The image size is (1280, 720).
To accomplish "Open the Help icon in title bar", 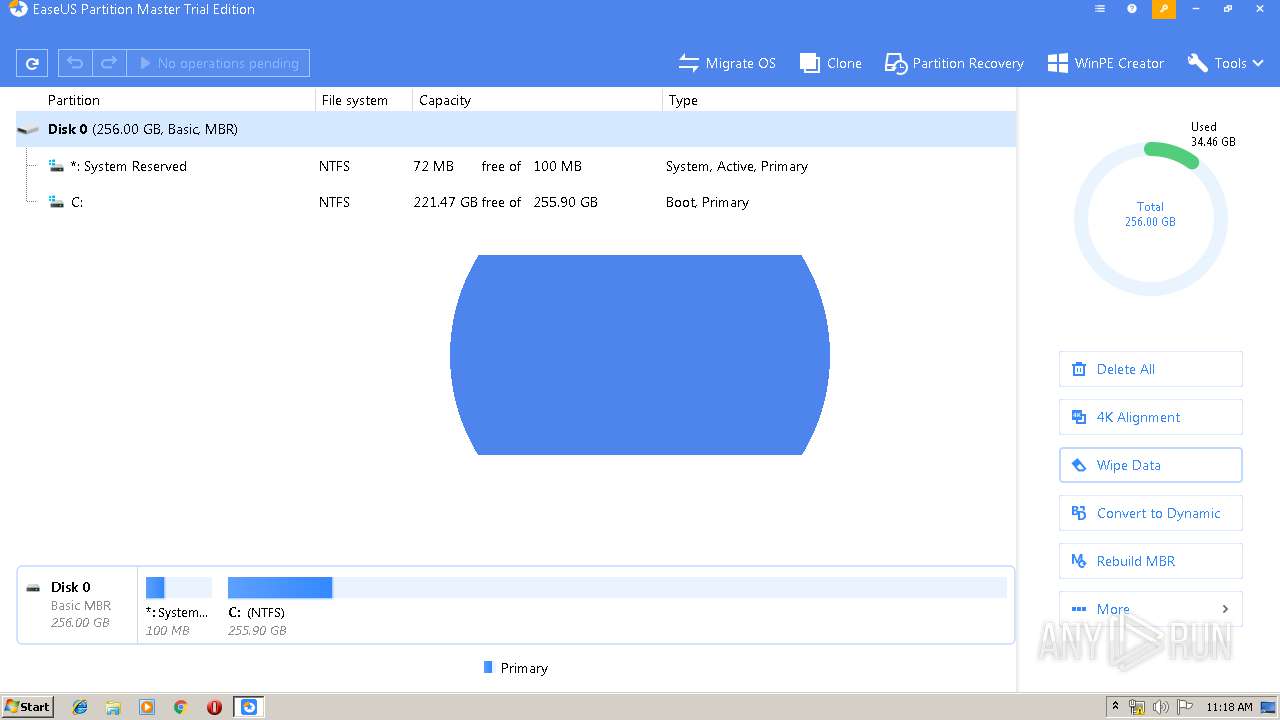I will (1132, 9).
